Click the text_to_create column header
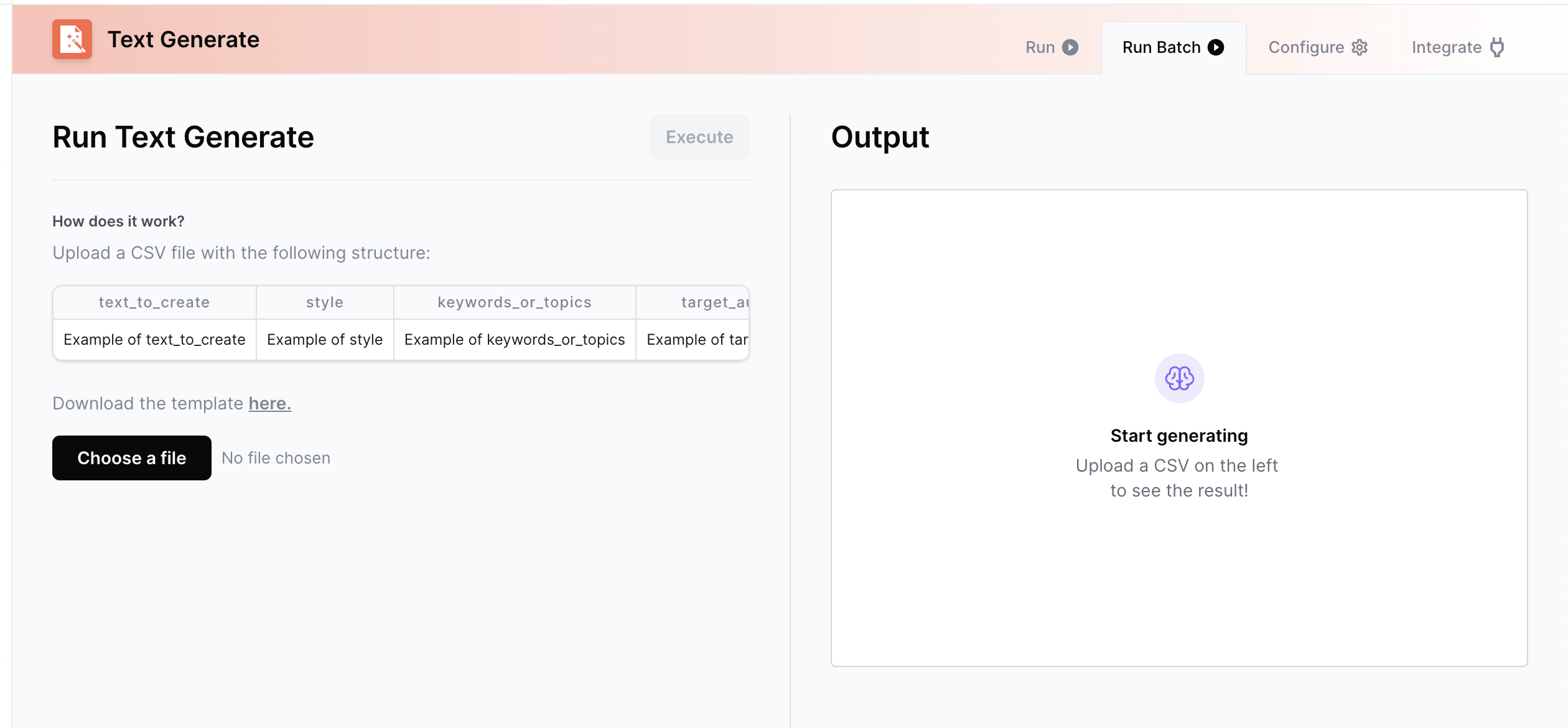Viewport: 1568px width, 728px height. (154, 302)
